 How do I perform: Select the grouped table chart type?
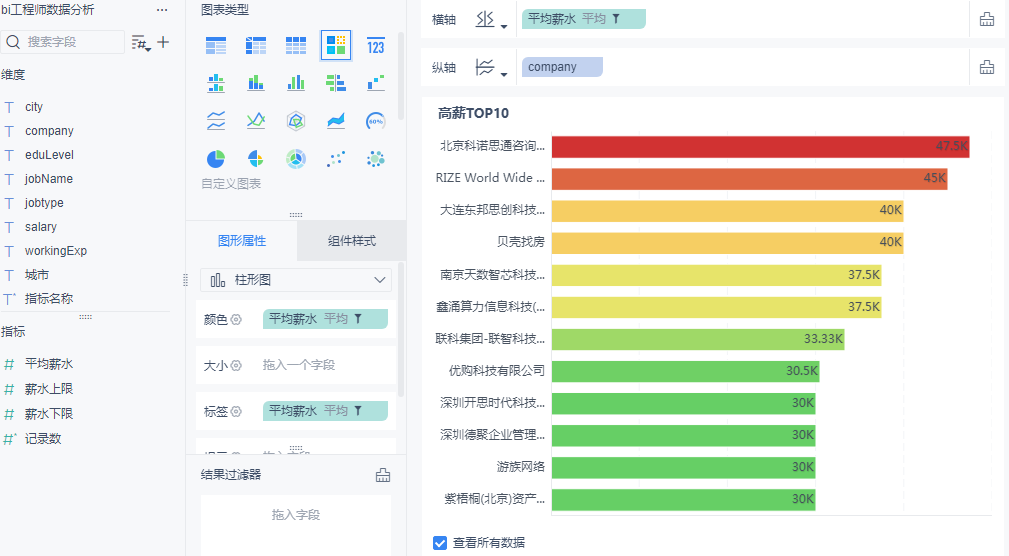coord(216,46)
